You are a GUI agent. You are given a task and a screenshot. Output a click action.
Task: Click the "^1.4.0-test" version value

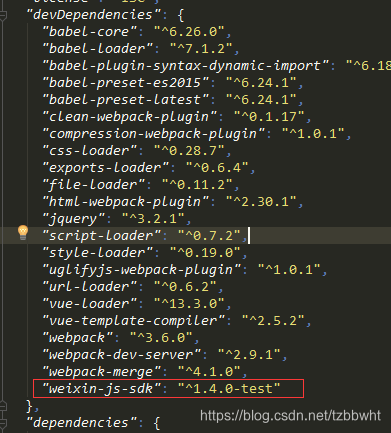(x=230, y=389)
